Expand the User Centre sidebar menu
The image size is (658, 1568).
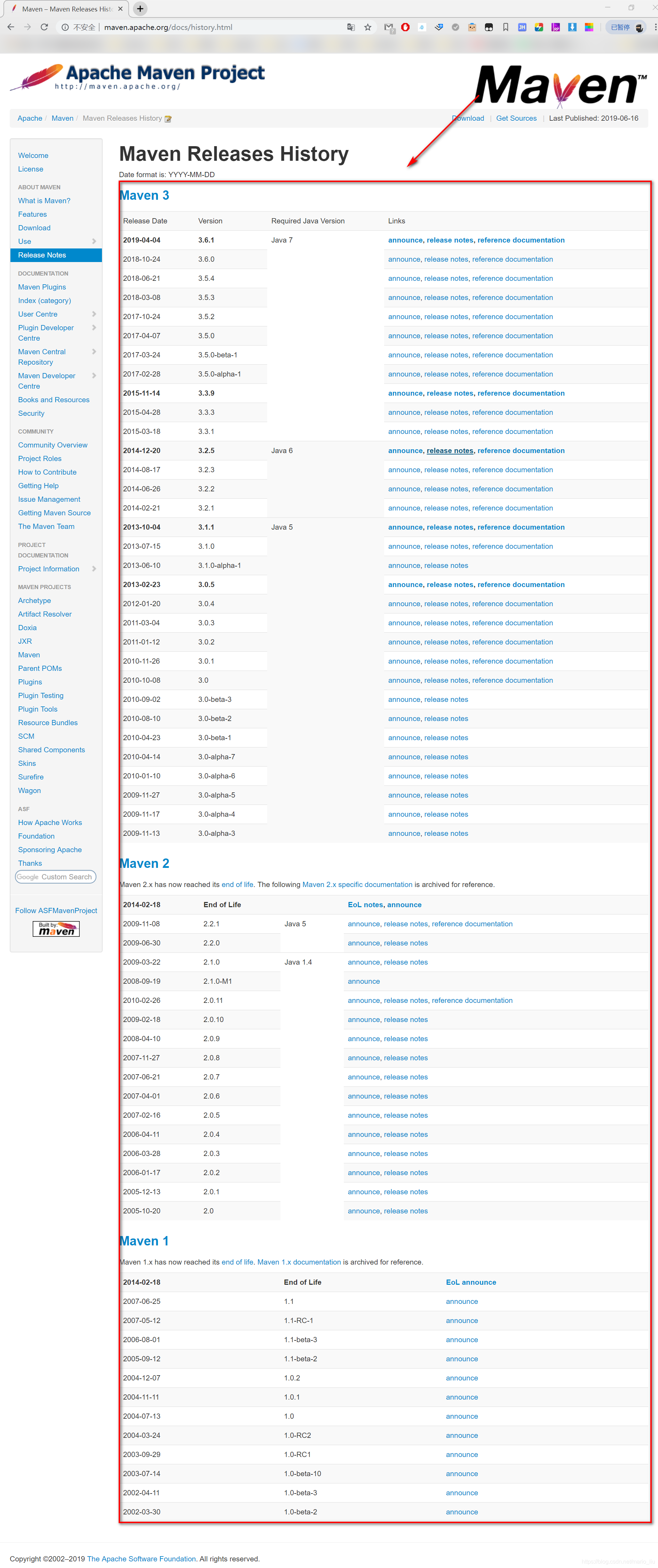pos(94,314)
